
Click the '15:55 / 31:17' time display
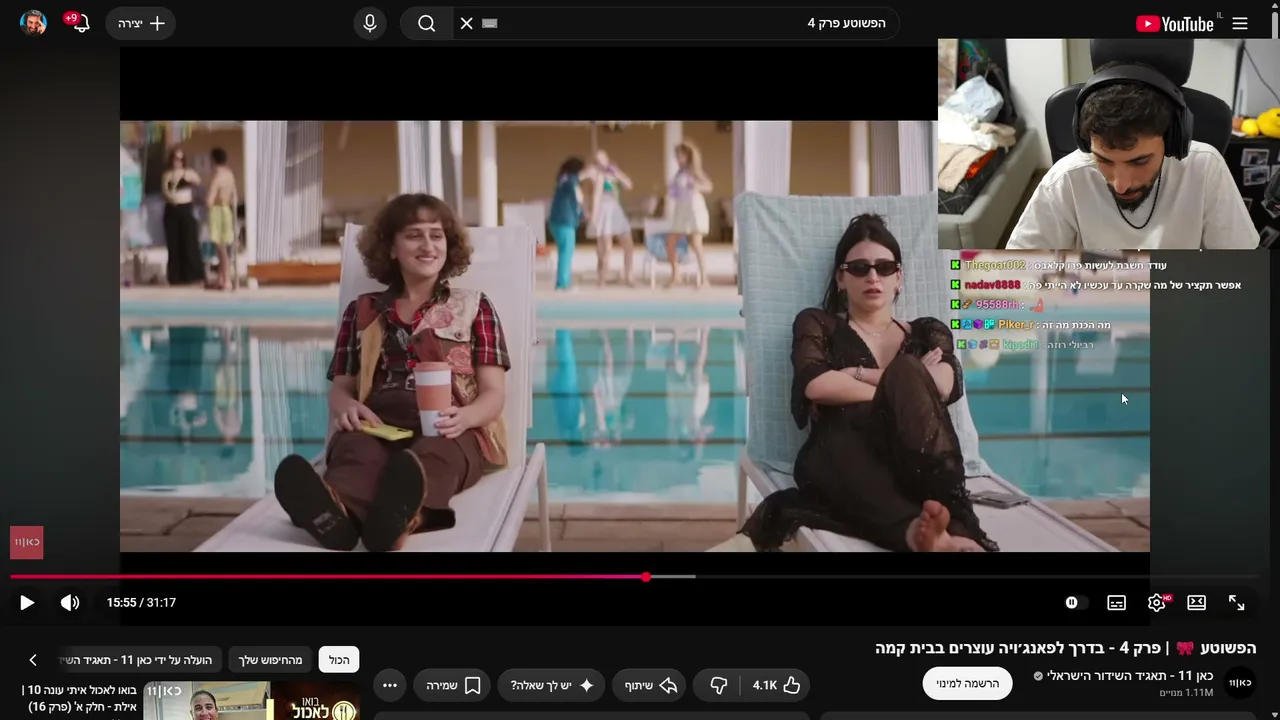[x=141, y=602]
